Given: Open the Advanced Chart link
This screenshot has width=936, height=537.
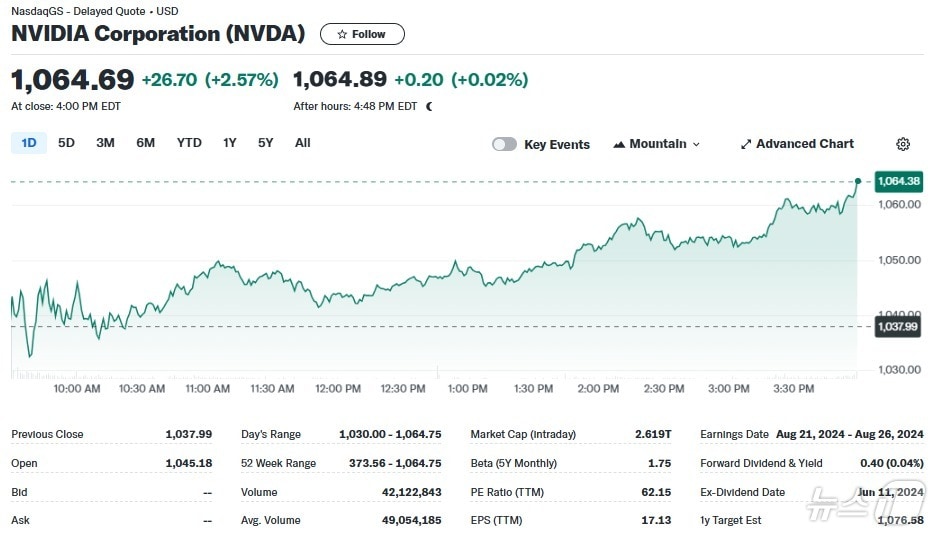Looking at the screenshot, I should tap(804, 144).
